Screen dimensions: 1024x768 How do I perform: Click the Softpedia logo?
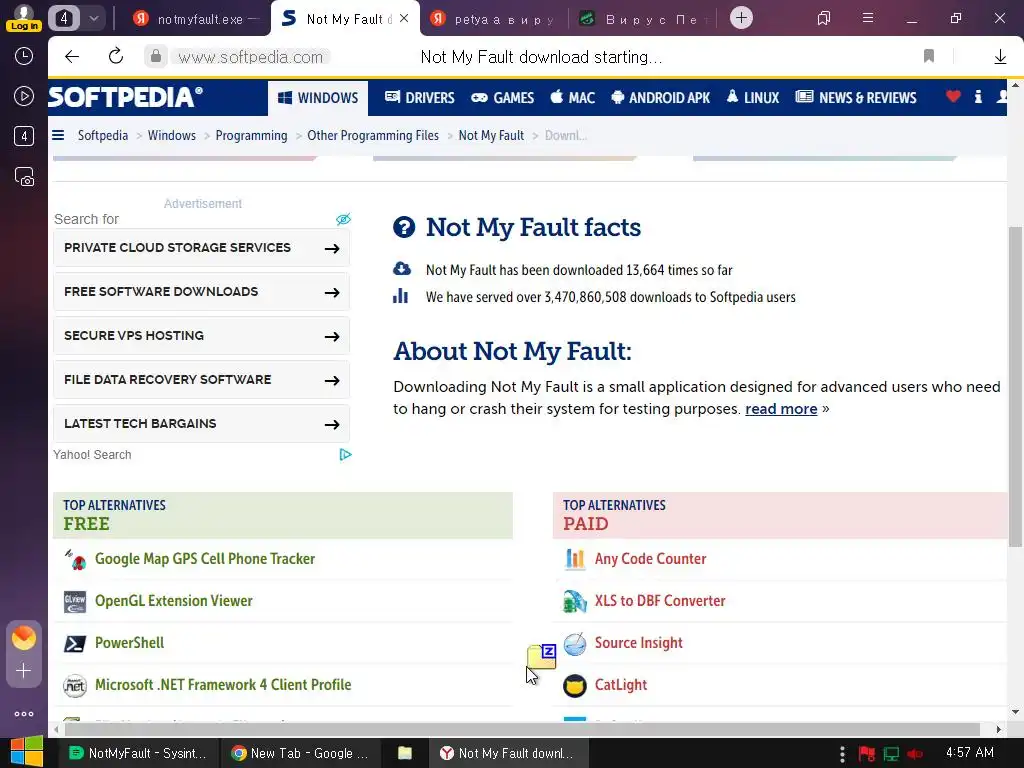(x=125, y=97)
